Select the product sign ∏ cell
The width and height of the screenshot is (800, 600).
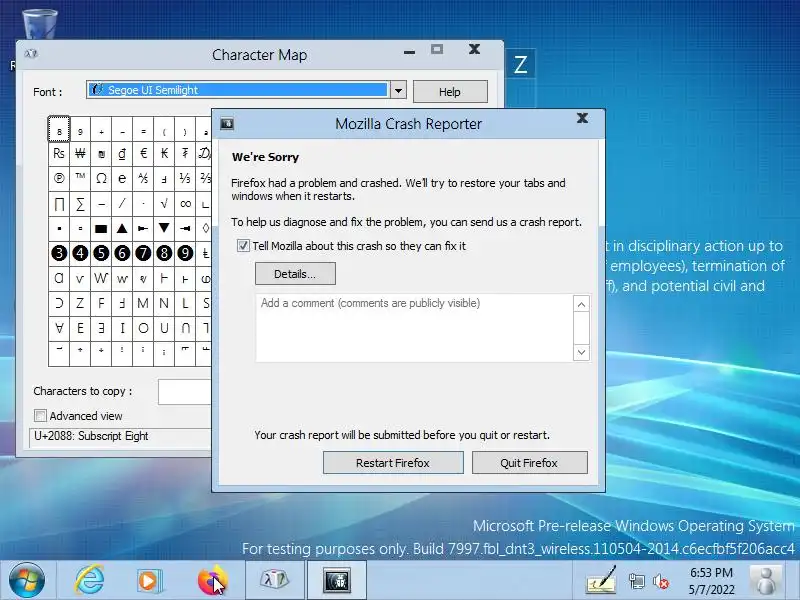coord(59,204)
